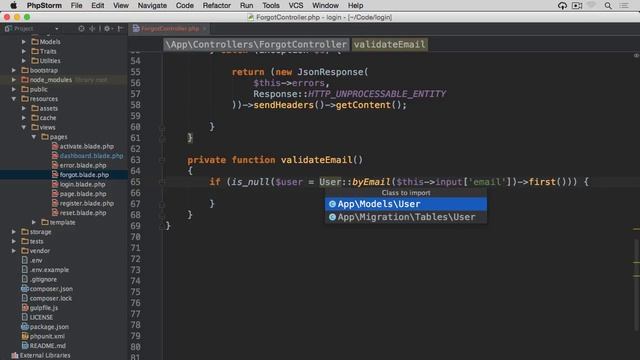Open dashboard.blade.php file
Viewport: 640px width, 360px height.
(91, 156)
